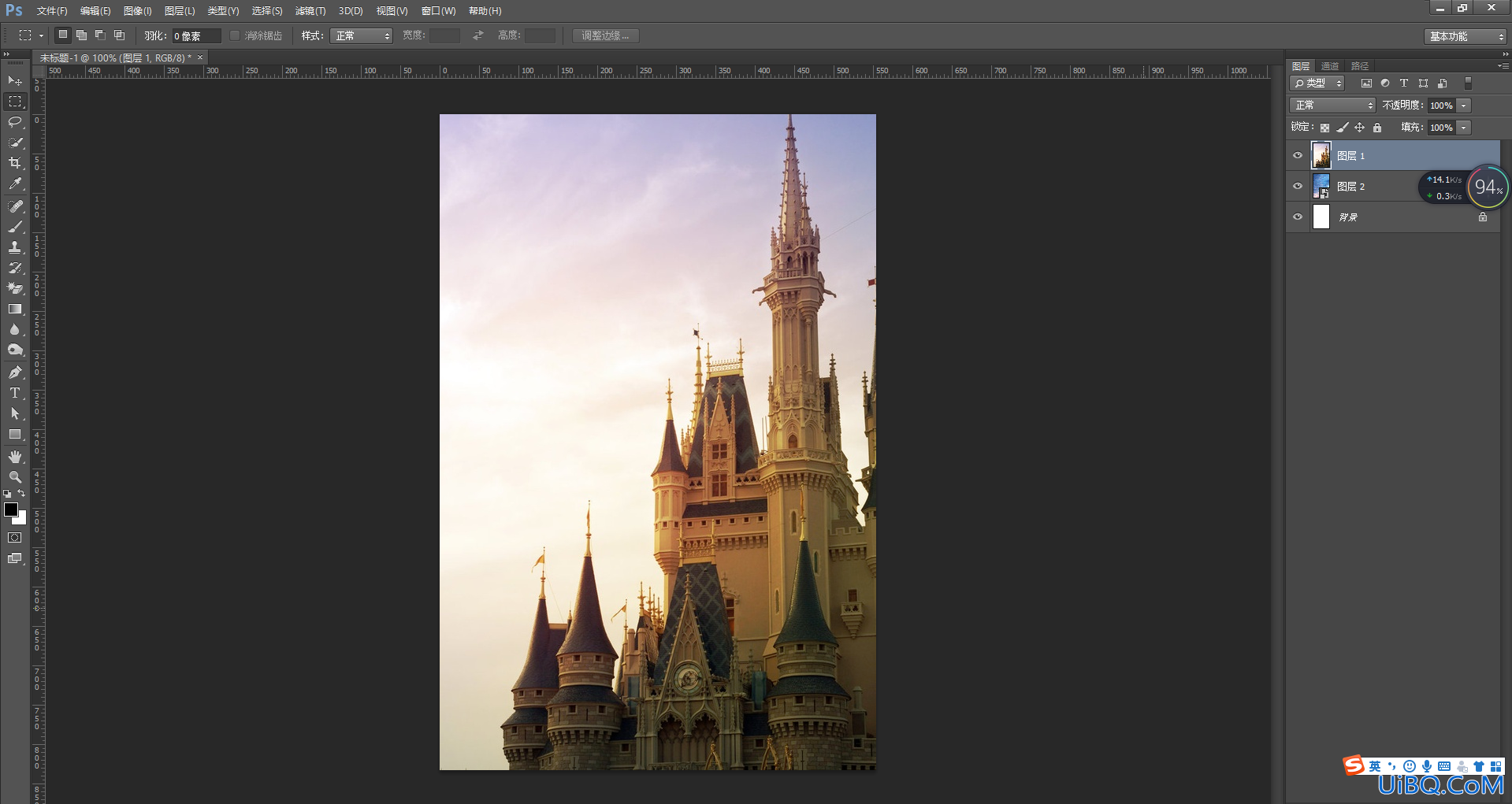
Task: Filter layers by shape layers
Action: tap(1423, 83)
